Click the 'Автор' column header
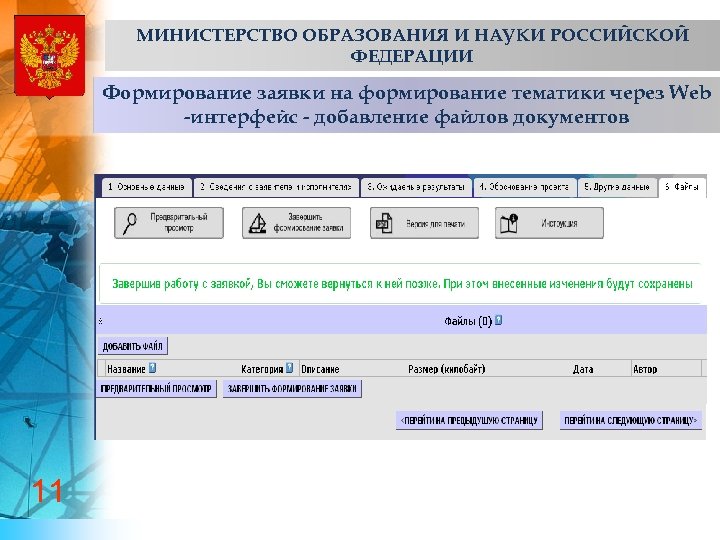The width and height of the screenshot is (720, 540). tap(645, 369)
